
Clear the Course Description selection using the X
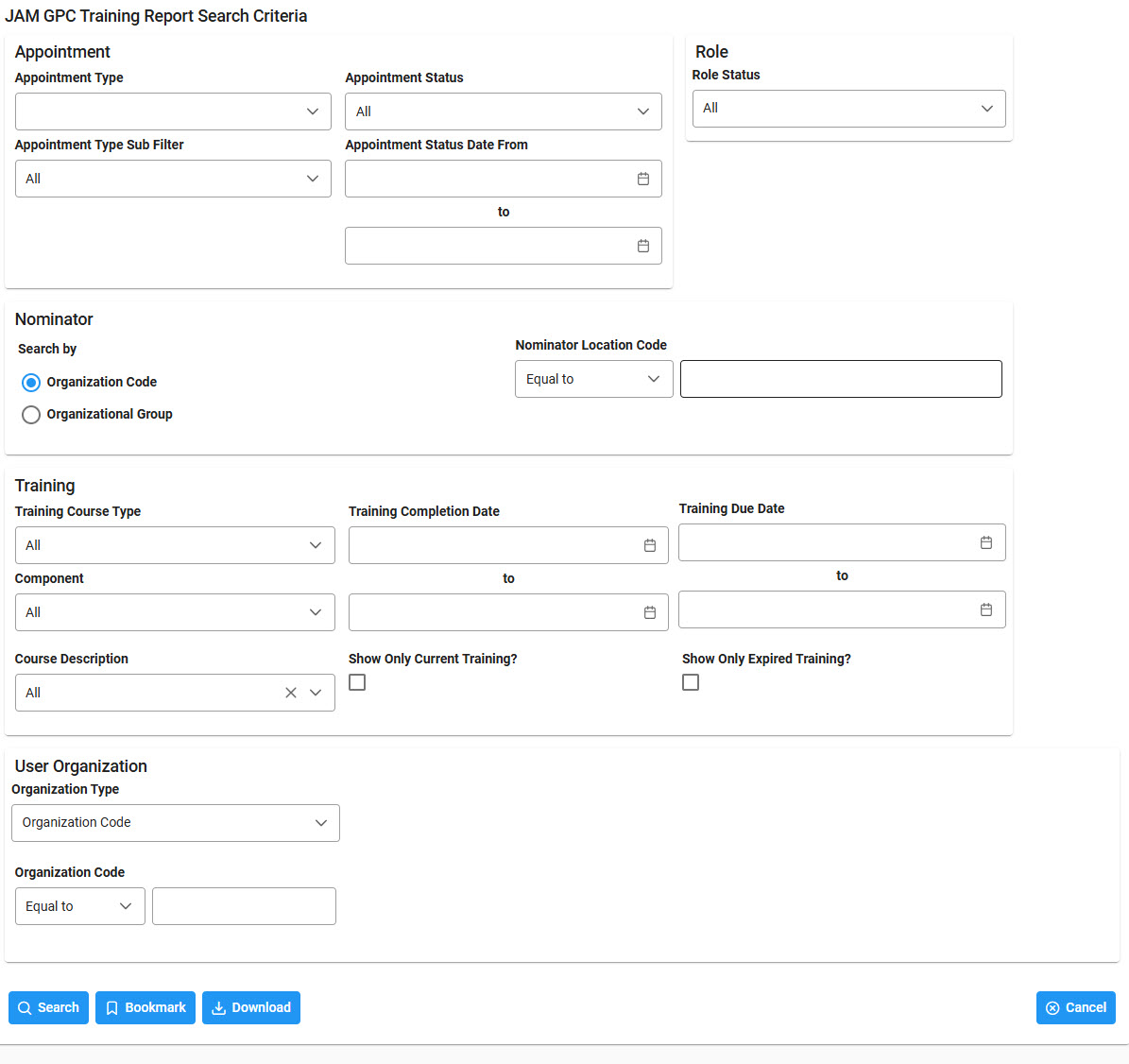click(x=290, y=692)
